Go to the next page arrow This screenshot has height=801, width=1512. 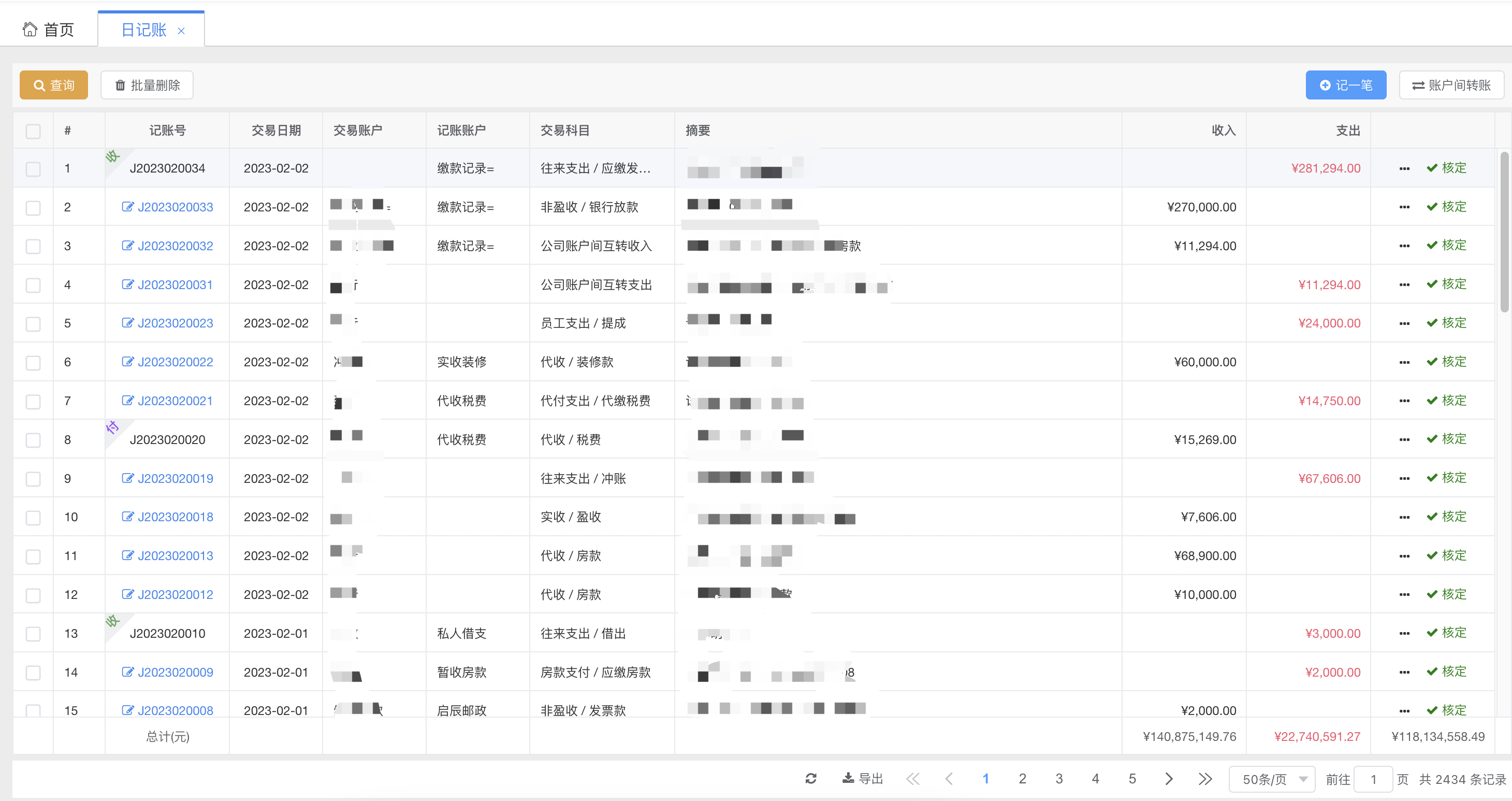[x=1169, y=779]
